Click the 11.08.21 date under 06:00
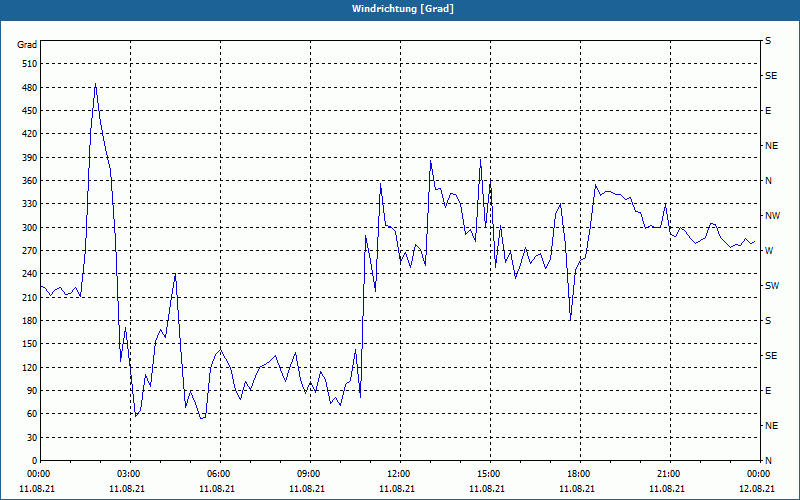The width and height of the screenshot is (800, 500). [x=217, y=489]
